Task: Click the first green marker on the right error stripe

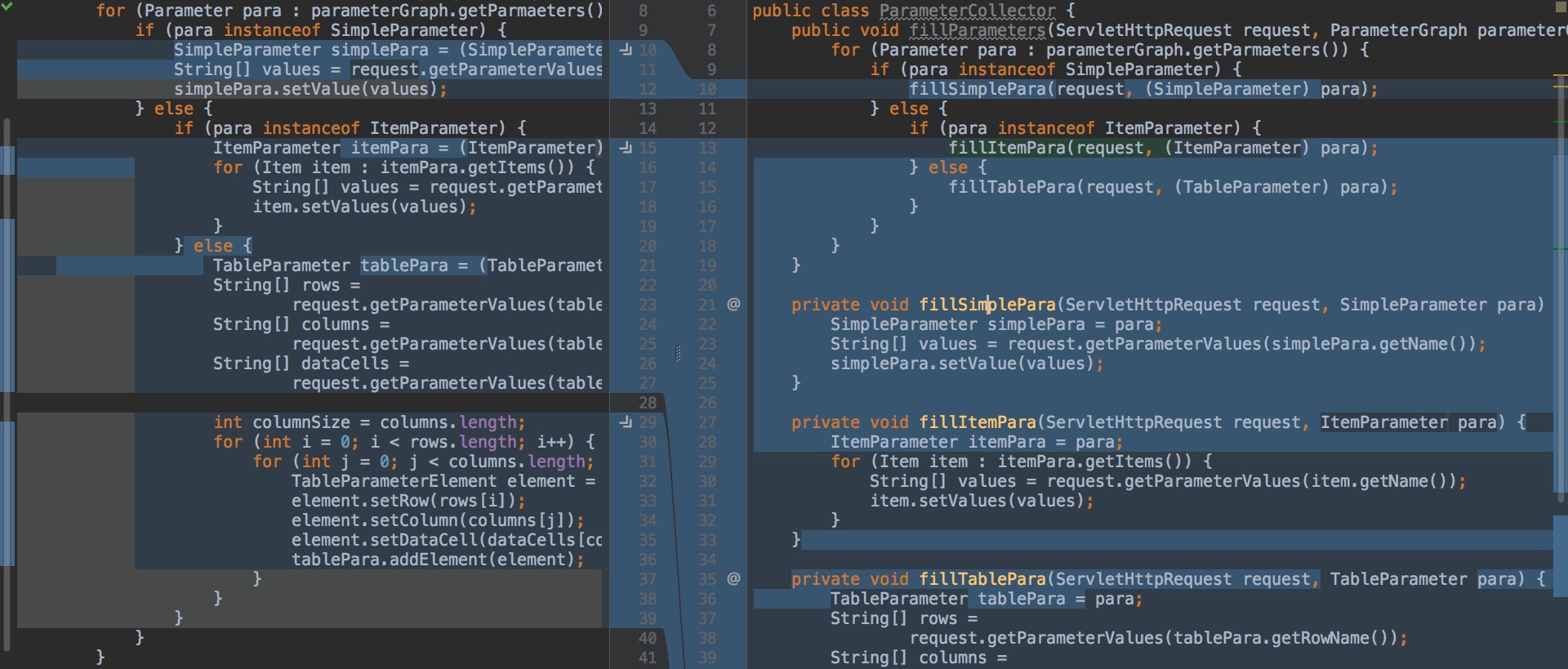Action: tap(1560, 123)
